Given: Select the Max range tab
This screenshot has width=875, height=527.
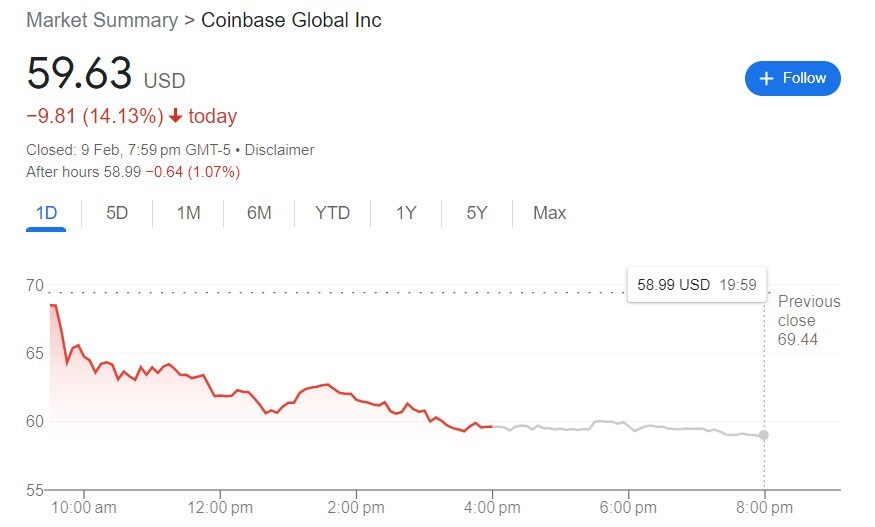Looking at the screenshot, I should [550, 213].
